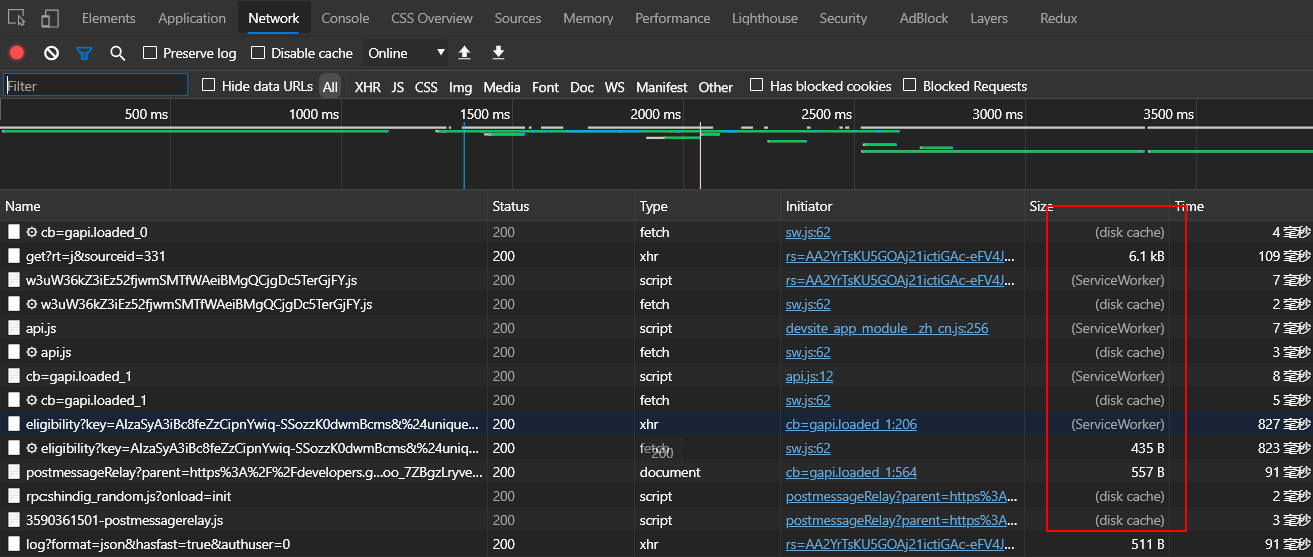Filter requests by Img type
The image size is (1313, 557).
coord(460,87)
